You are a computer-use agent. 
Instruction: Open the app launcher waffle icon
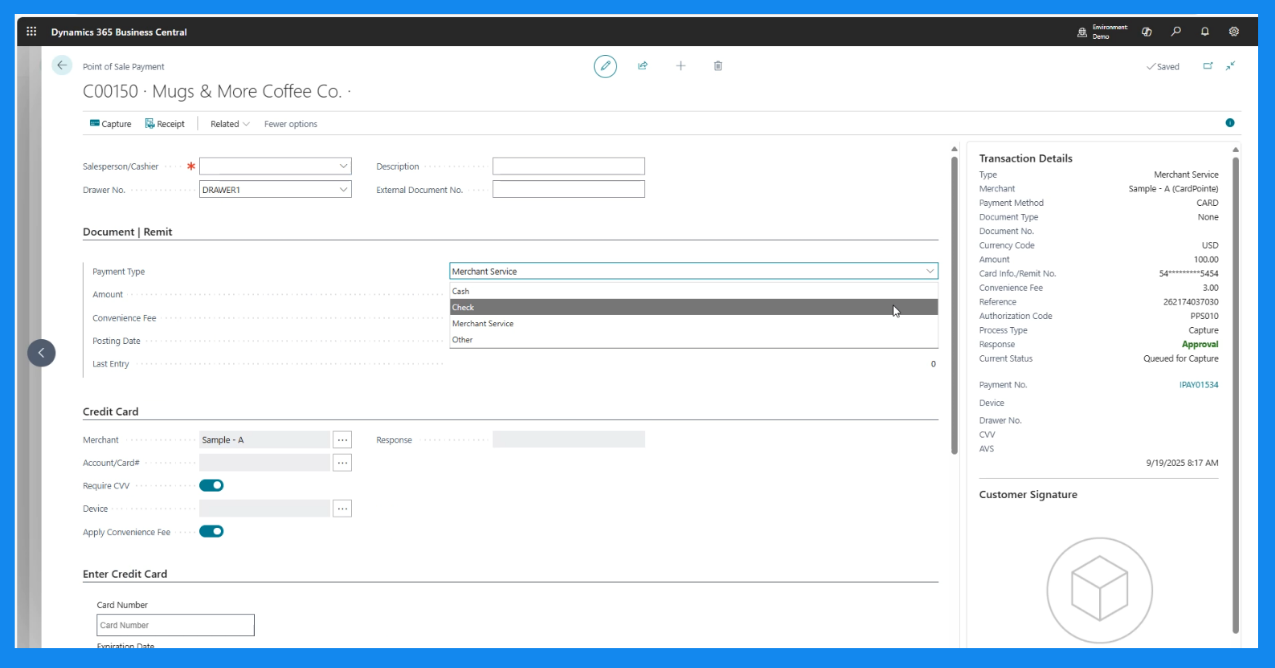[x=31, y=32]
